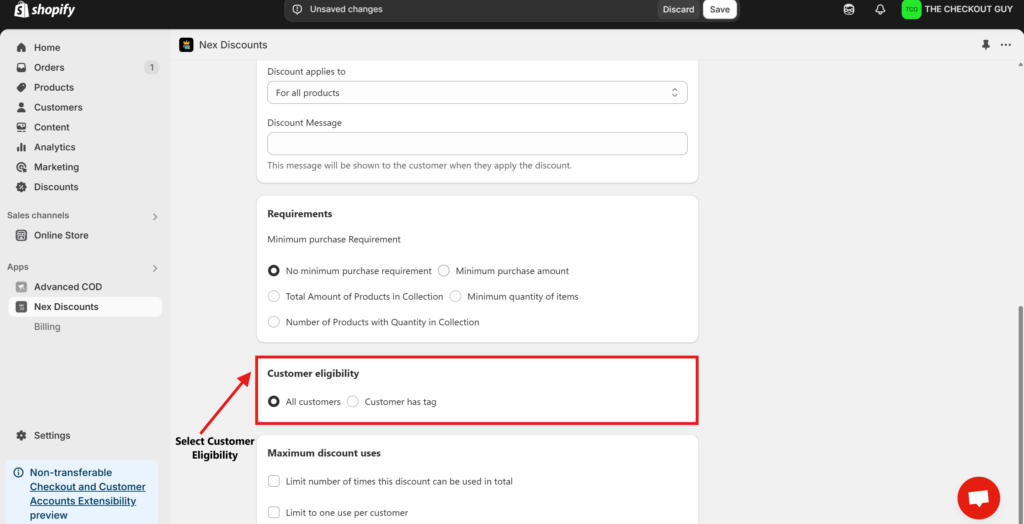Click the Discard button
This screenshot has height=524, width=1024.
pyautogui.click(x=679, y=9)
